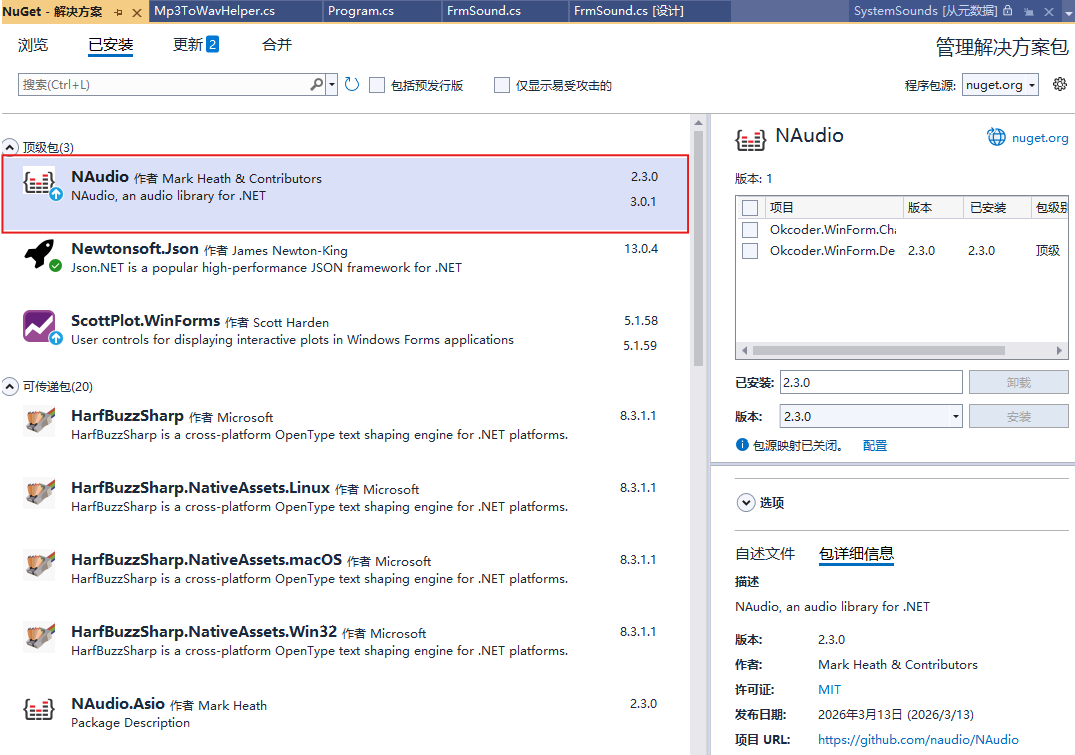Open the NuGet settings gear icon
Screen dimensions: 1075x755
(x=1060, y=84)
